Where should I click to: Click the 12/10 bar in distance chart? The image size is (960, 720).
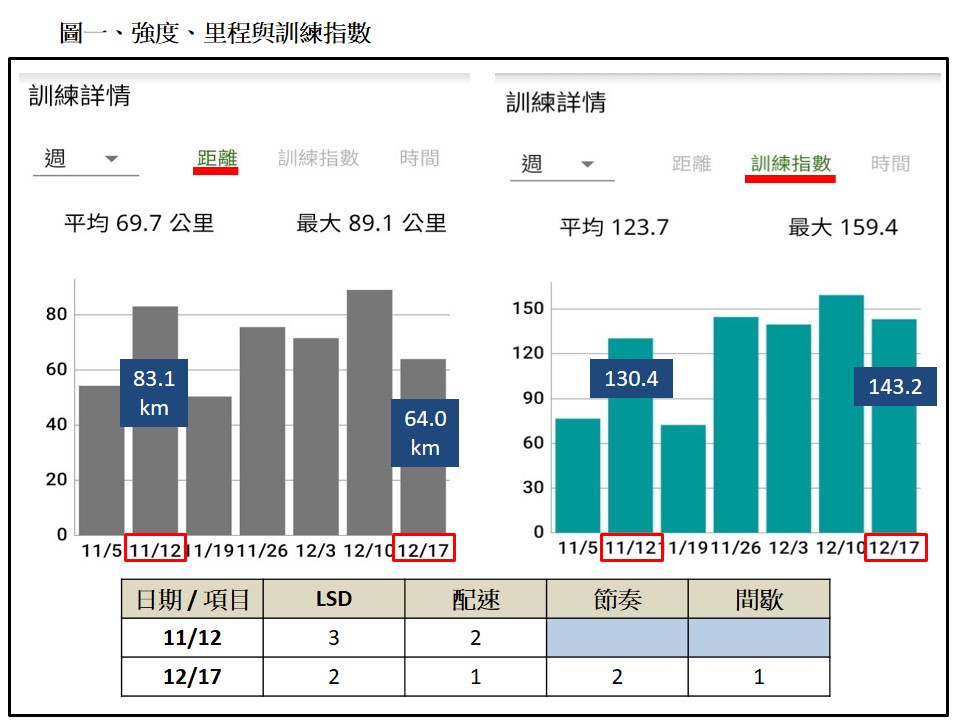click(x=369, y=411)
